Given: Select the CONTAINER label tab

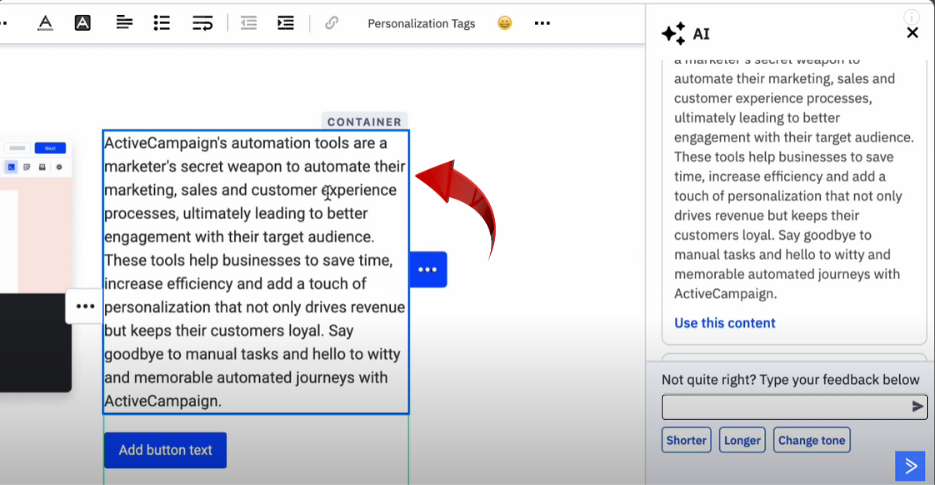Looking at the screenshot, I should pos(364,121).
